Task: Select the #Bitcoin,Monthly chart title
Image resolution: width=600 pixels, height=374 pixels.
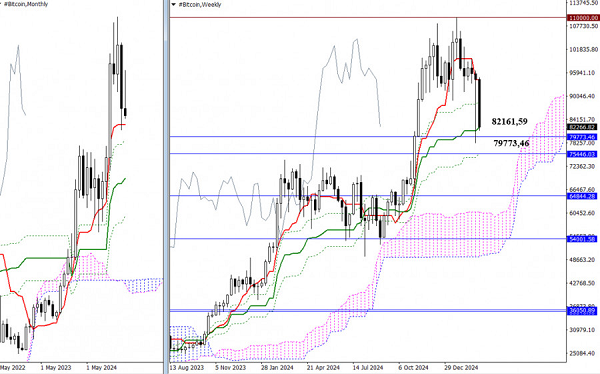Action: (26, 4)
